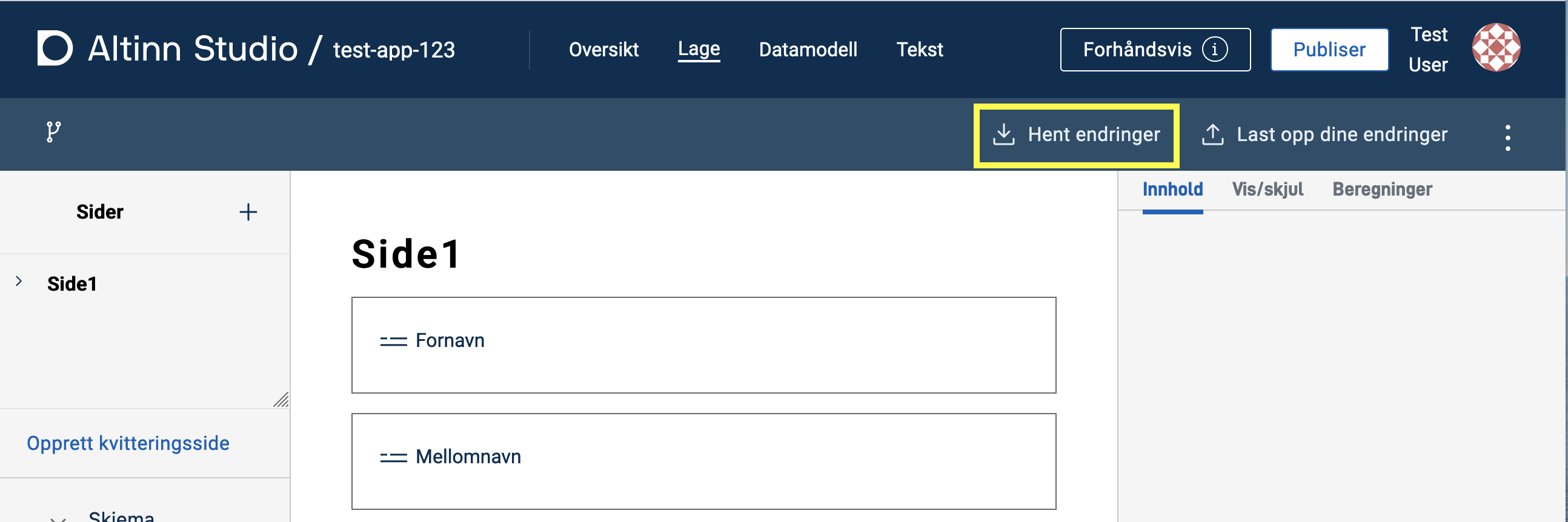Screen dimensions: 1568x522
Task: Click the Last opp dine endringer upload icon
Action: (1212, 134)
